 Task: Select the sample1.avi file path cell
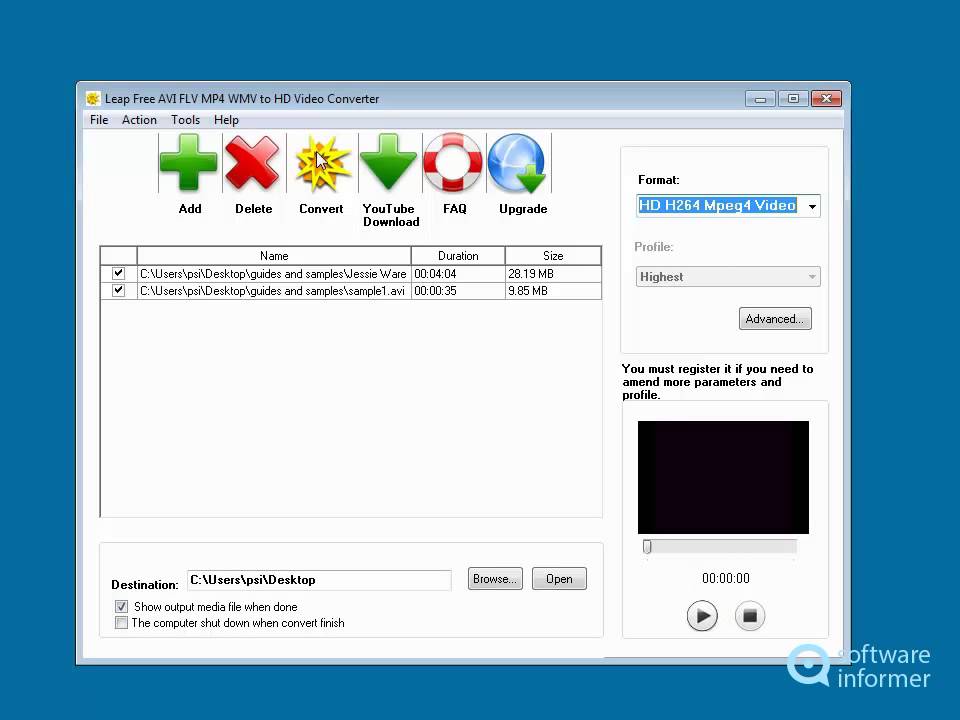click(274, 291)
